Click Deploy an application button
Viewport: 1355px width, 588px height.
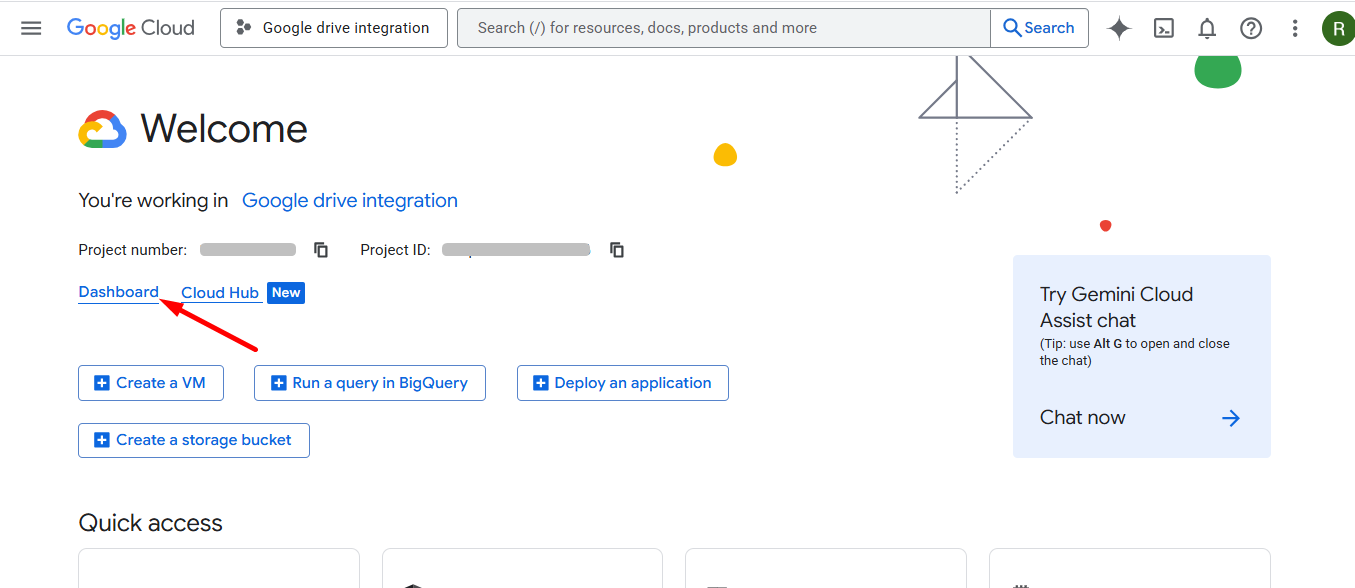622,383
